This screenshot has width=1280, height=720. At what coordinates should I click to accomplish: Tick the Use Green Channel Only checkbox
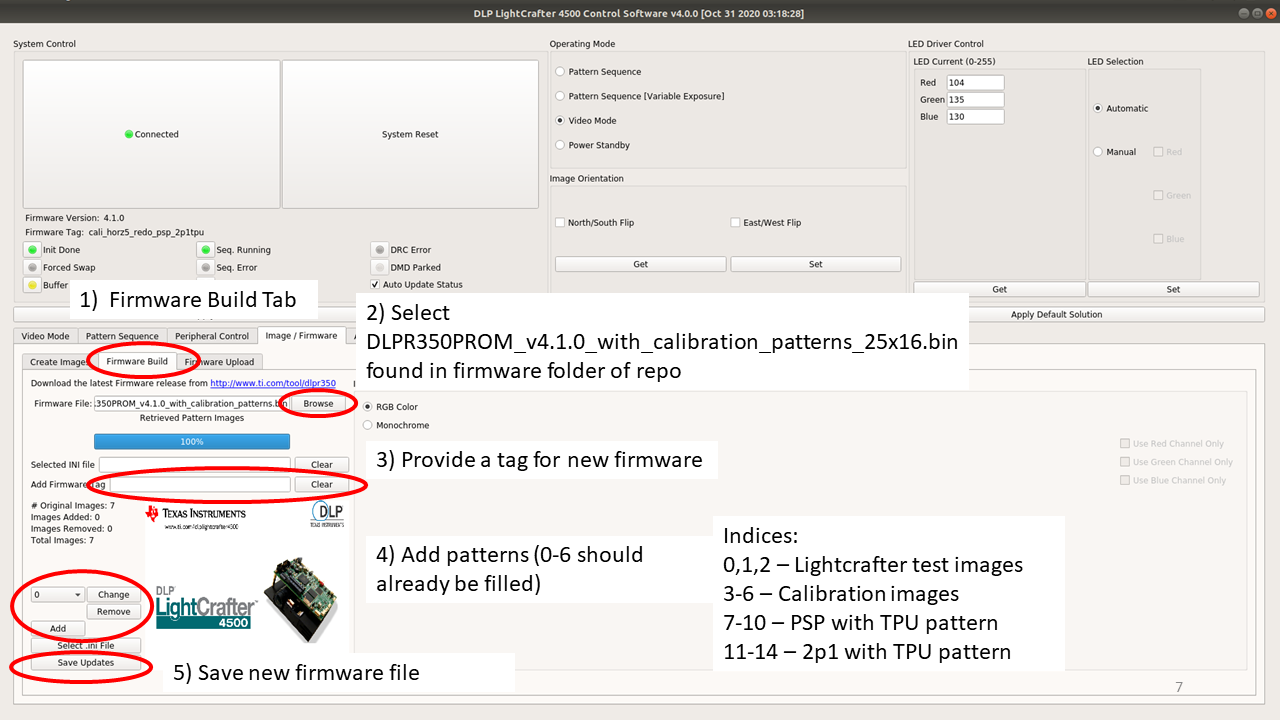pyautogui.click(x=1125, y=462)
